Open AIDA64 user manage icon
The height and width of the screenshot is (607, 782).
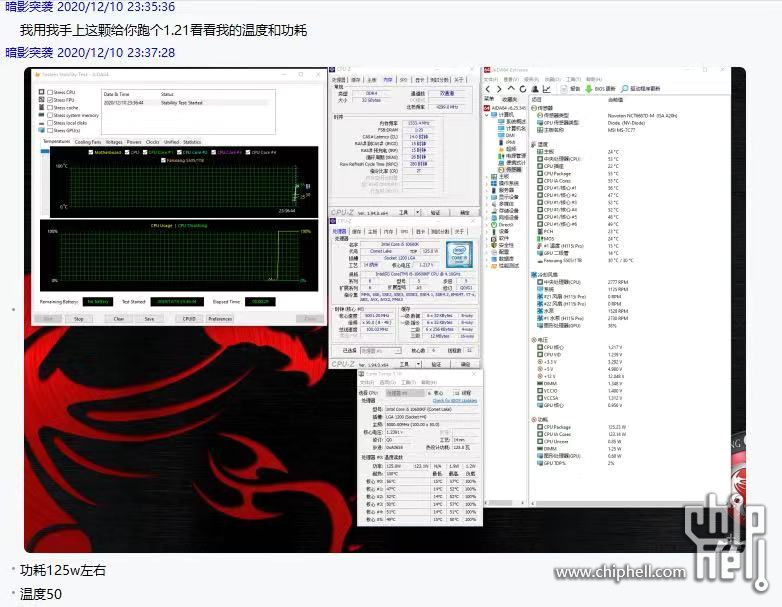(x=535, y=89)
